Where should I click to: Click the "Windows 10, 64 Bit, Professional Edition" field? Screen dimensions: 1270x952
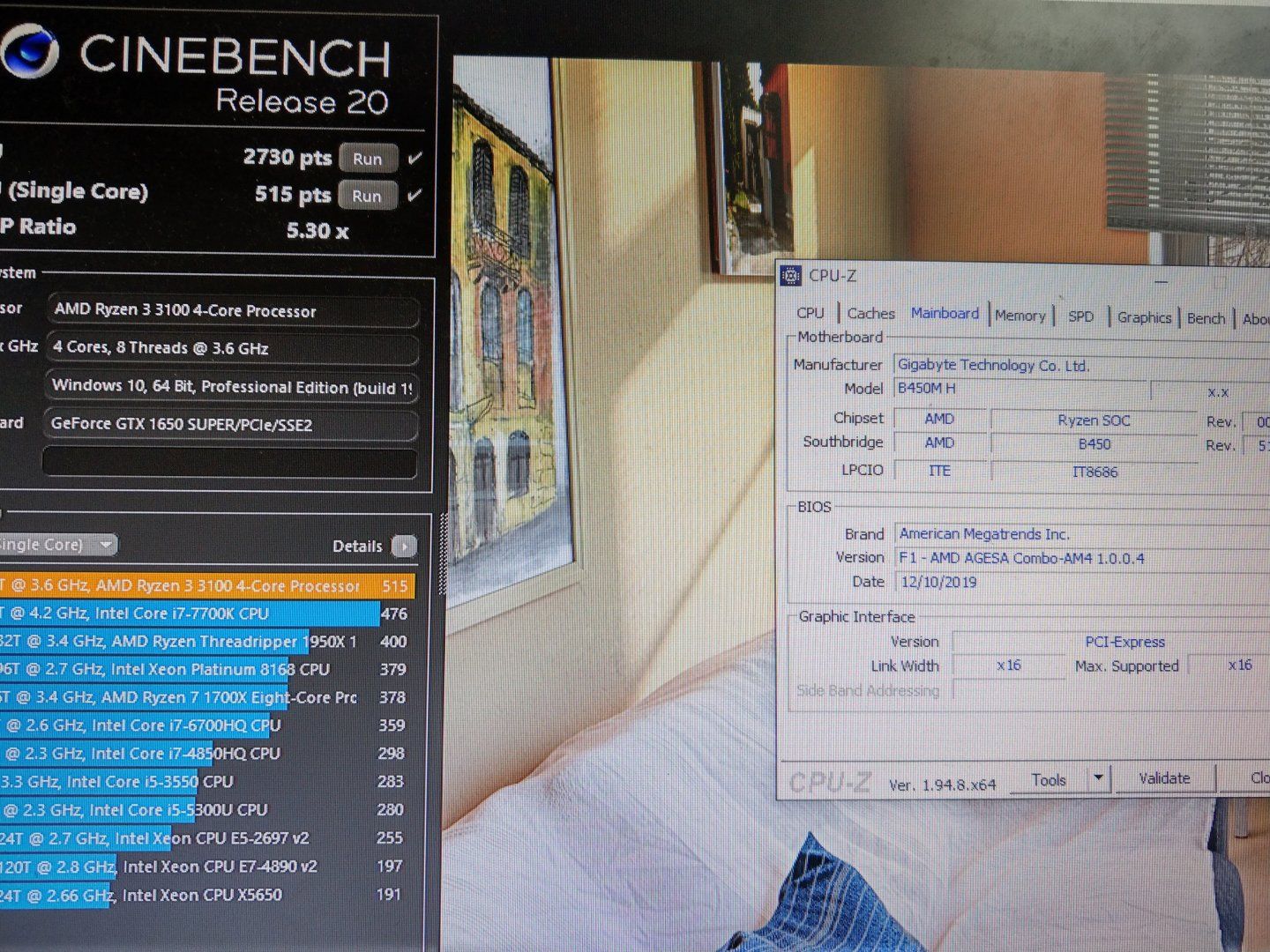click(230, 386)
